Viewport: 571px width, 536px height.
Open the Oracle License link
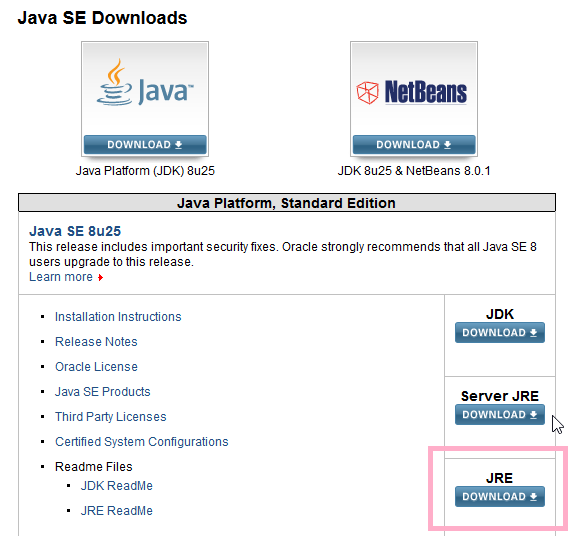point(96,367)
